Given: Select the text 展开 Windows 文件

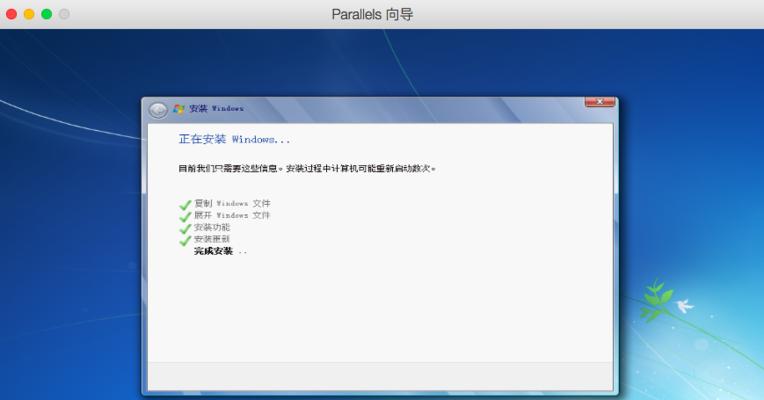Looking at the screenshot, I should coord(232,215).
